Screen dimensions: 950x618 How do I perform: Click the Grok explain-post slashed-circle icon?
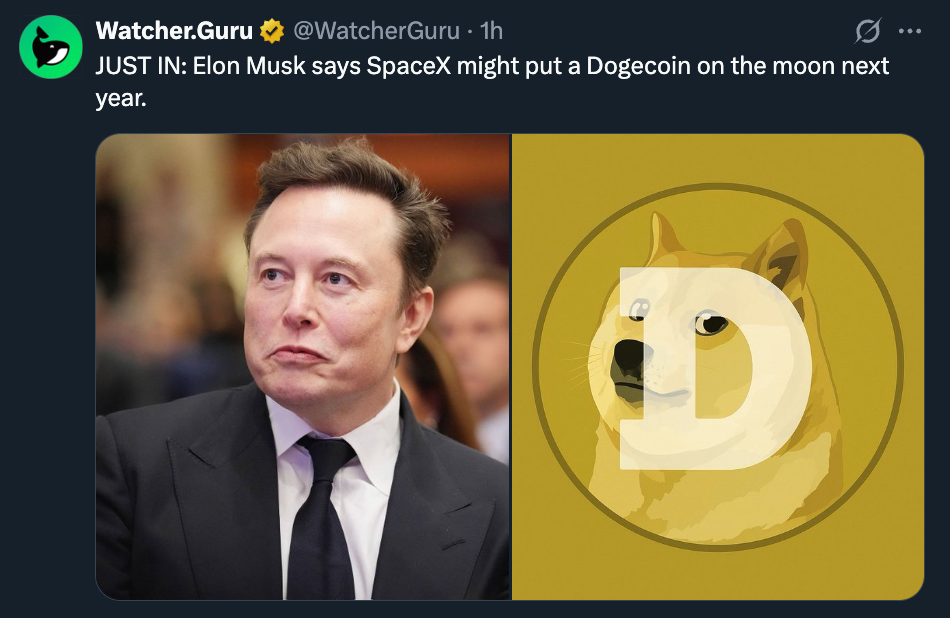coord(867,31)
